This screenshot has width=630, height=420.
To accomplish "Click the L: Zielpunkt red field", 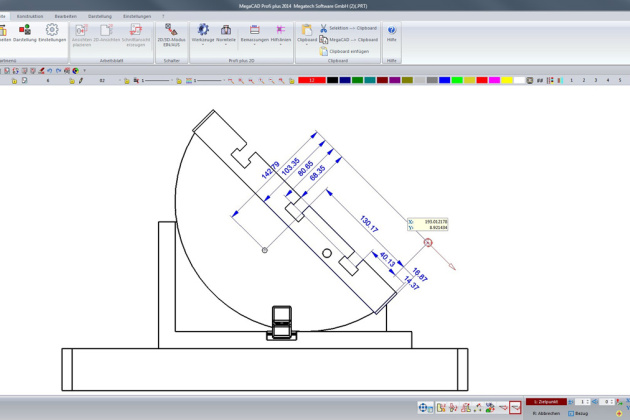I will [546, 401].
